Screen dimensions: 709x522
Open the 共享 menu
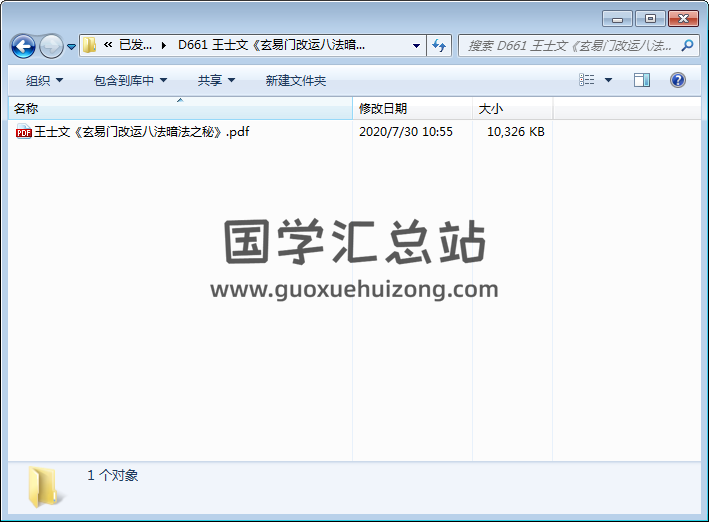click(216, 81)
